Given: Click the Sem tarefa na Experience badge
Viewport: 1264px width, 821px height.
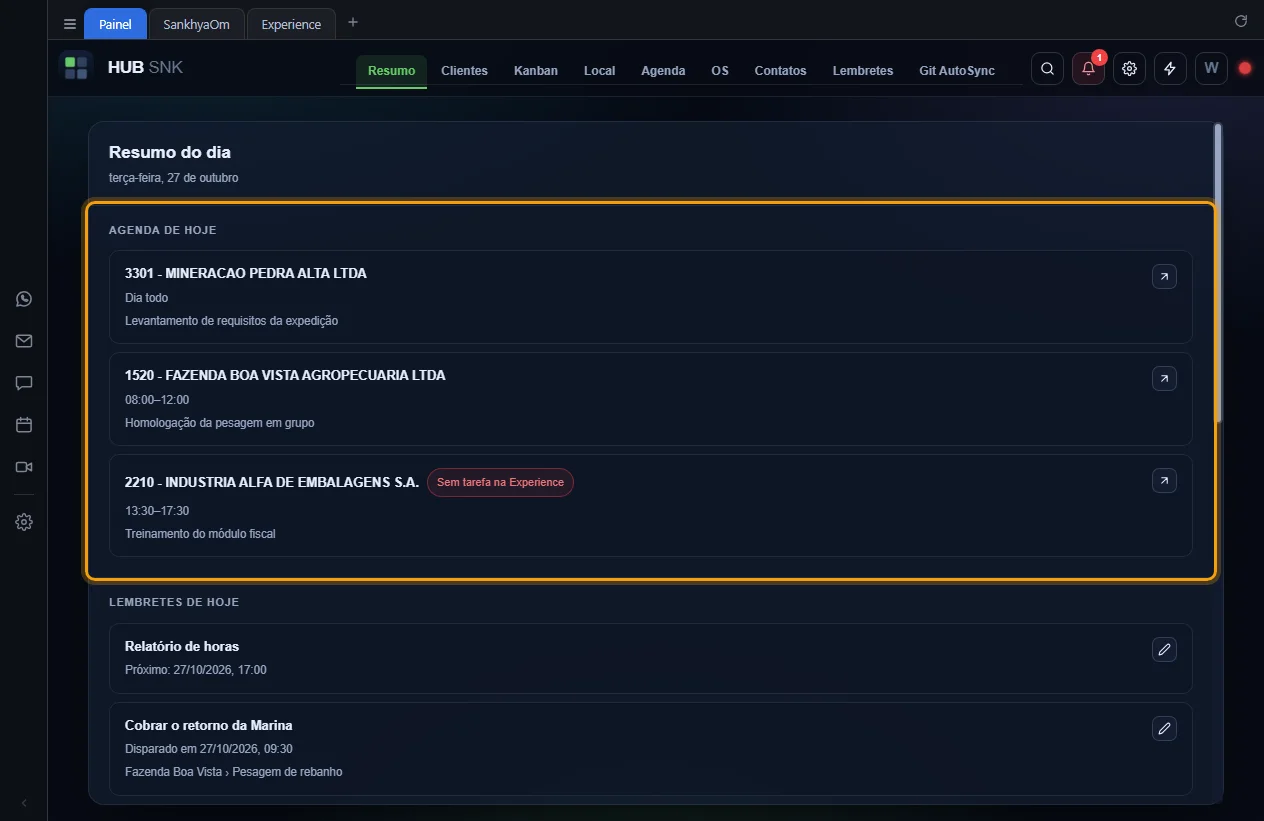Looking at the screenshot, I should click(500, 482).
